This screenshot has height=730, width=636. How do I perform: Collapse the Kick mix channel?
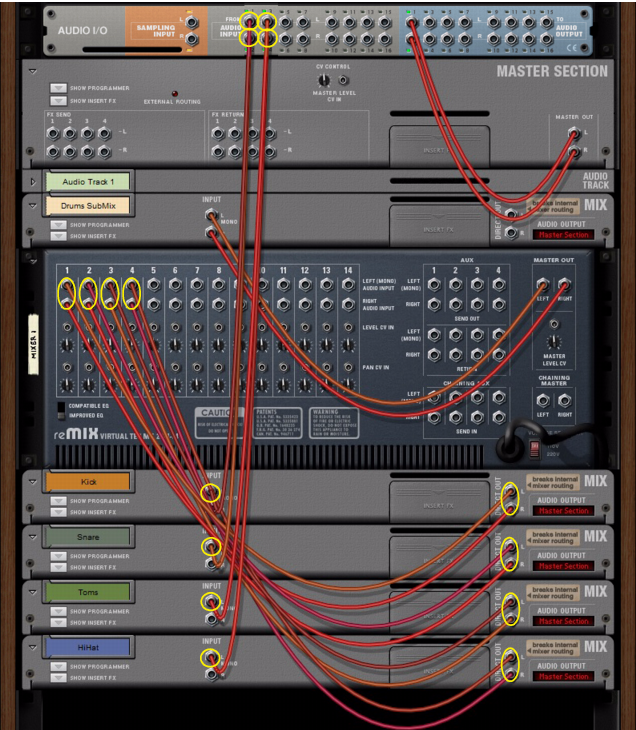click(x=33, y=481)
